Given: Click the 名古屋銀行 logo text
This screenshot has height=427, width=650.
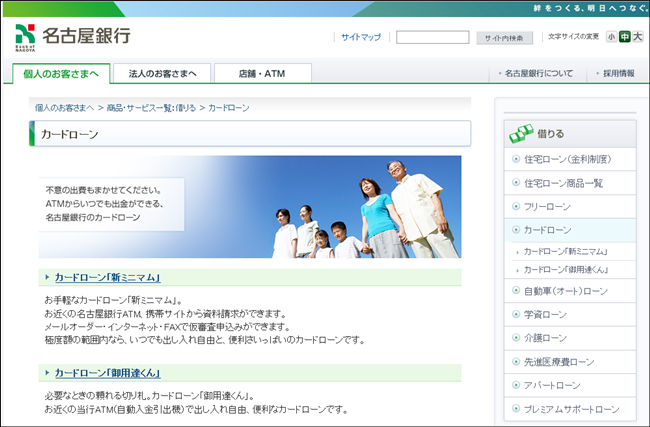Looking at the screenshot, I should coord(86,36).
